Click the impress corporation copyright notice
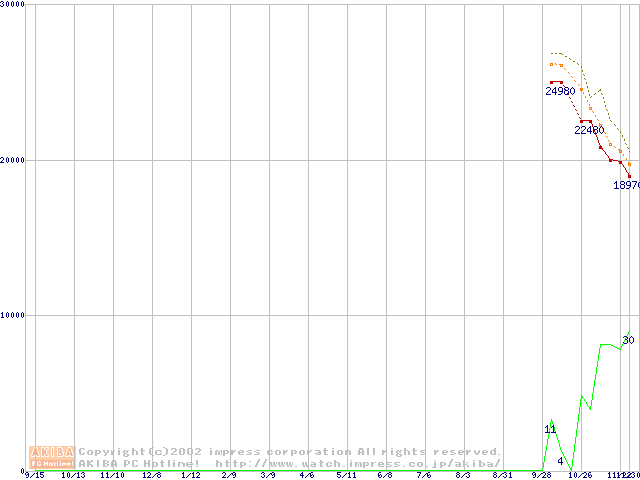 pos(290,452)
